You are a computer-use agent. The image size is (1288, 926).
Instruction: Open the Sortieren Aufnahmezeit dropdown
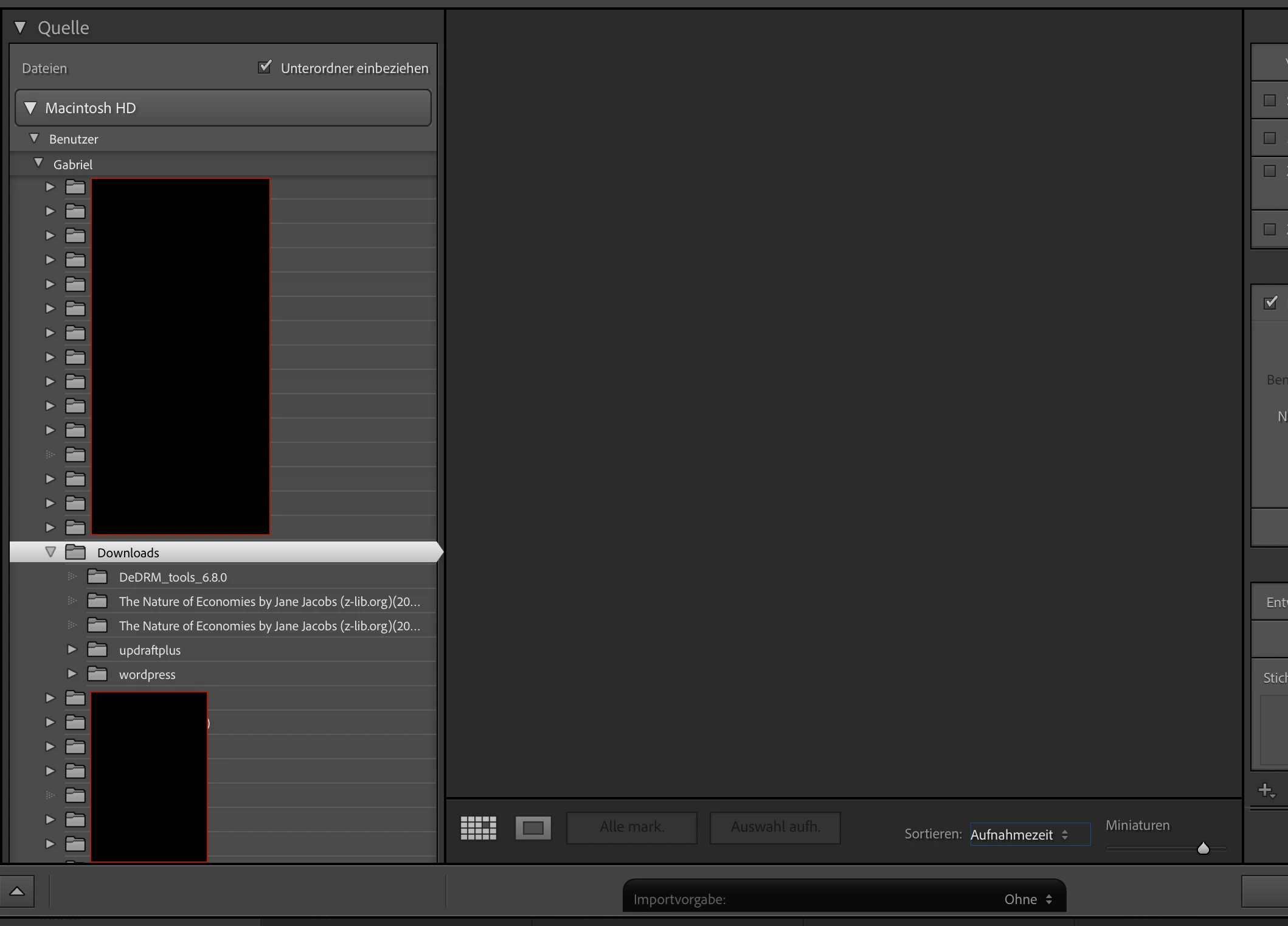click(1029, 835)
